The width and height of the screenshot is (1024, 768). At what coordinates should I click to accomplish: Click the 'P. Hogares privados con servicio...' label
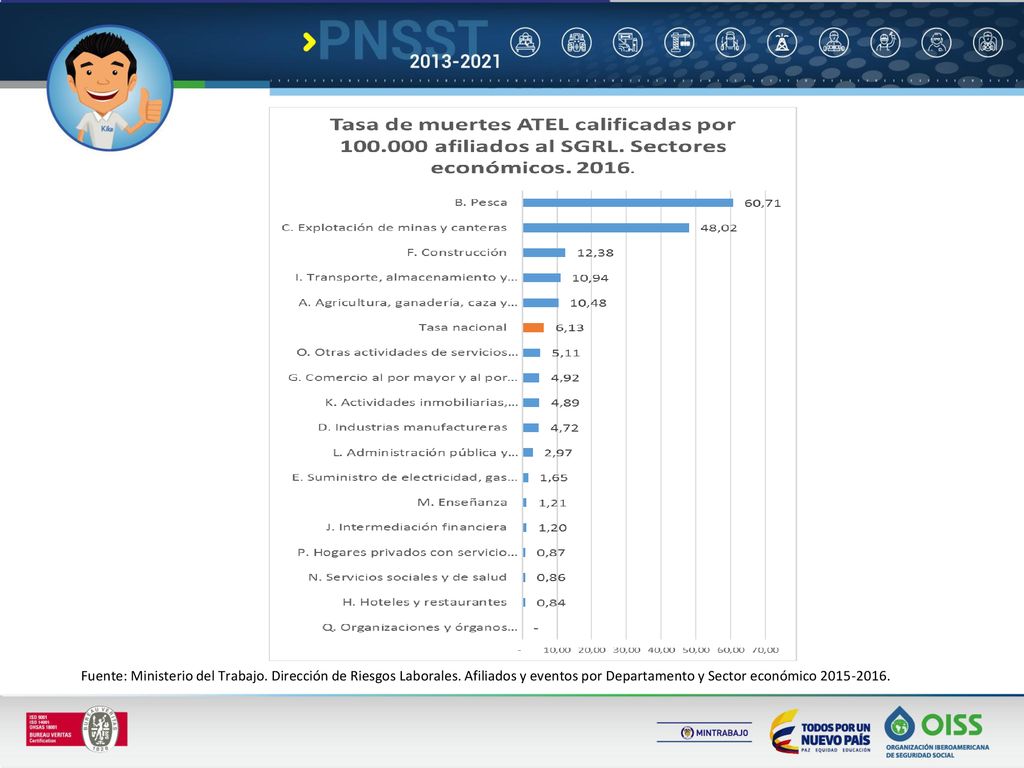click(x=407, y=552)
